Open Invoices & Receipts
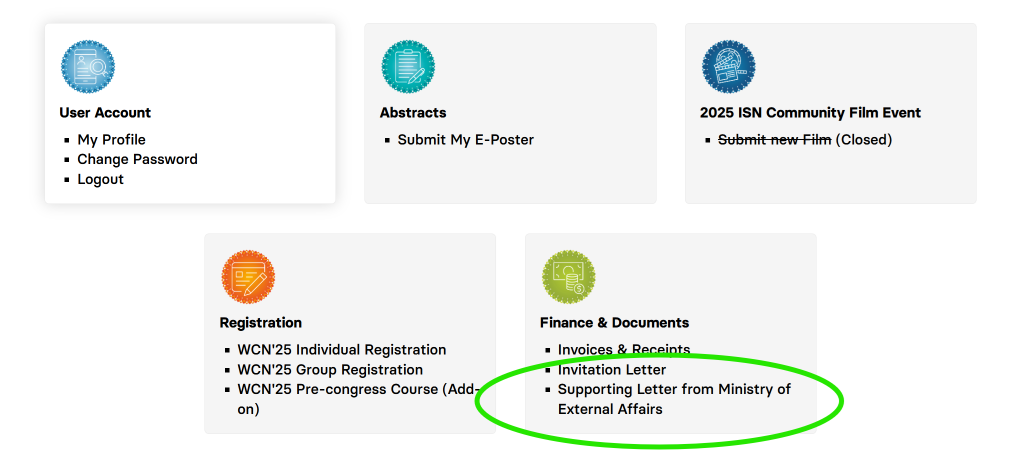This screenshot has height=454, width=1024. pos(623,350)
